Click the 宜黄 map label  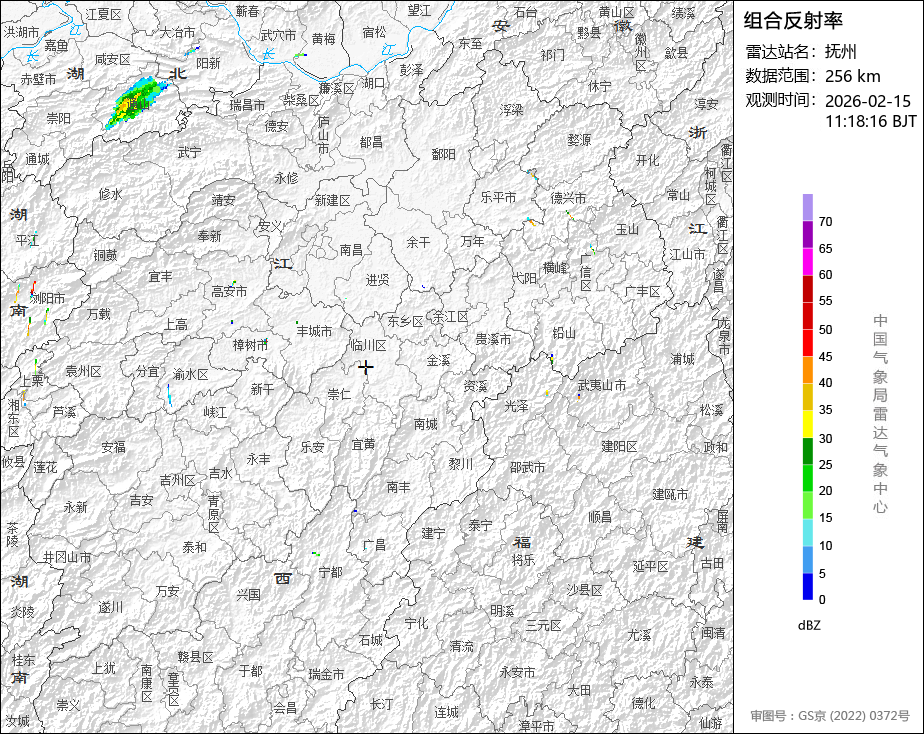click(x=363, y=445)
